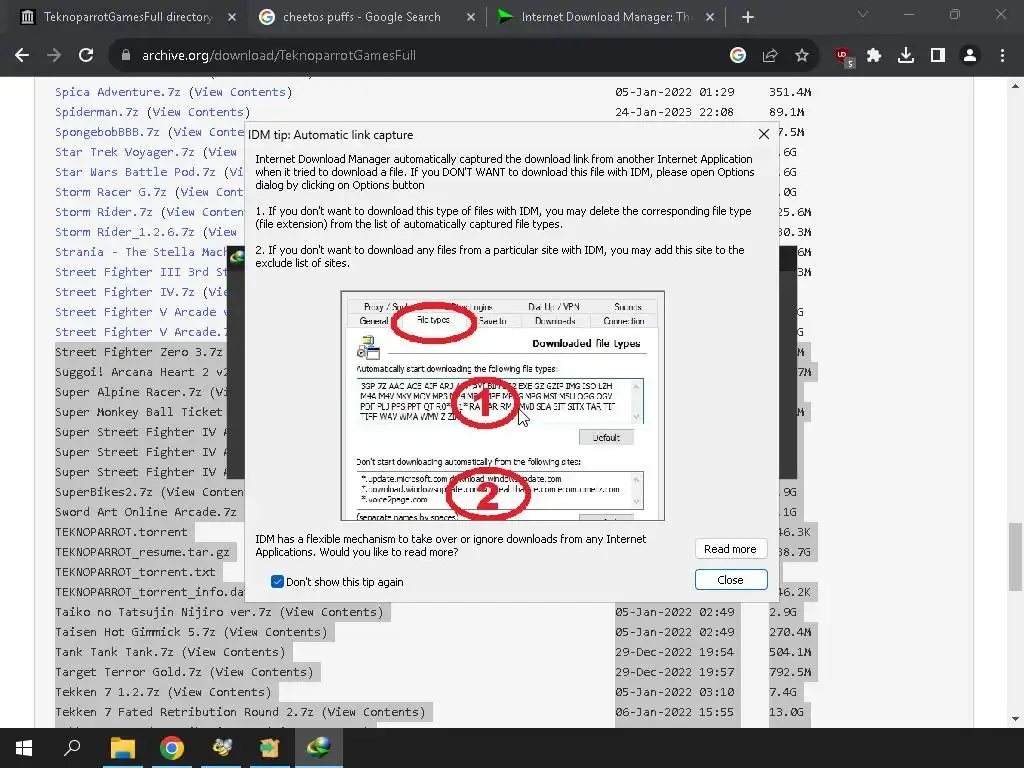Open View Contents for Tekken 7 Fated Retribution

point(374,712)
